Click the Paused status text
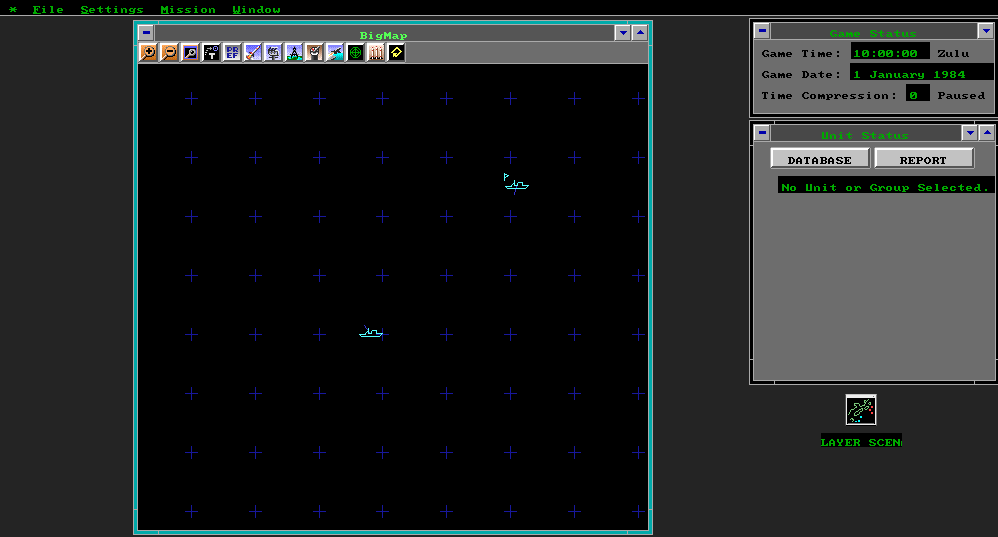The image size is (998, 537). (x=961, y=95)
